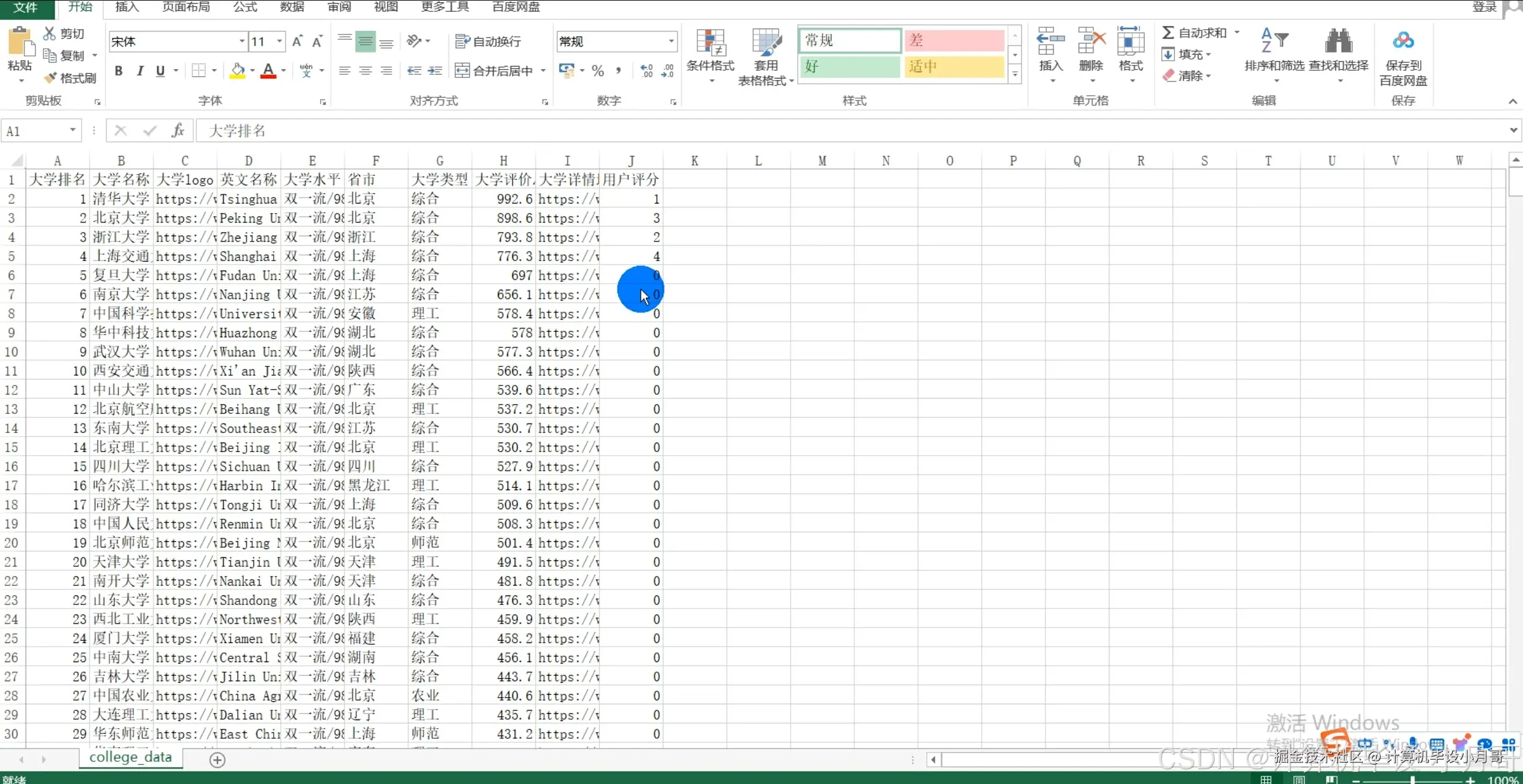The width and height of the screenshot is (1523, 784).
Task: Expand the number format combo box
Action: [x=671, y=41]
